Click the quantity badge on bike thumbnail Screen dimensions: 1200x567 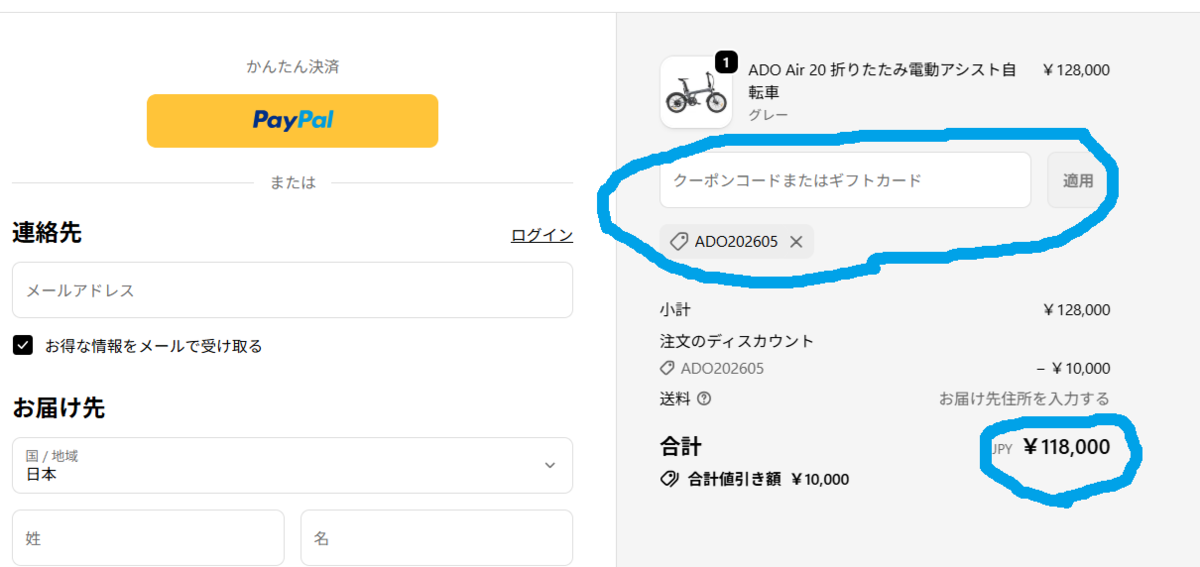pyautogui.click(x=725, y=64)
